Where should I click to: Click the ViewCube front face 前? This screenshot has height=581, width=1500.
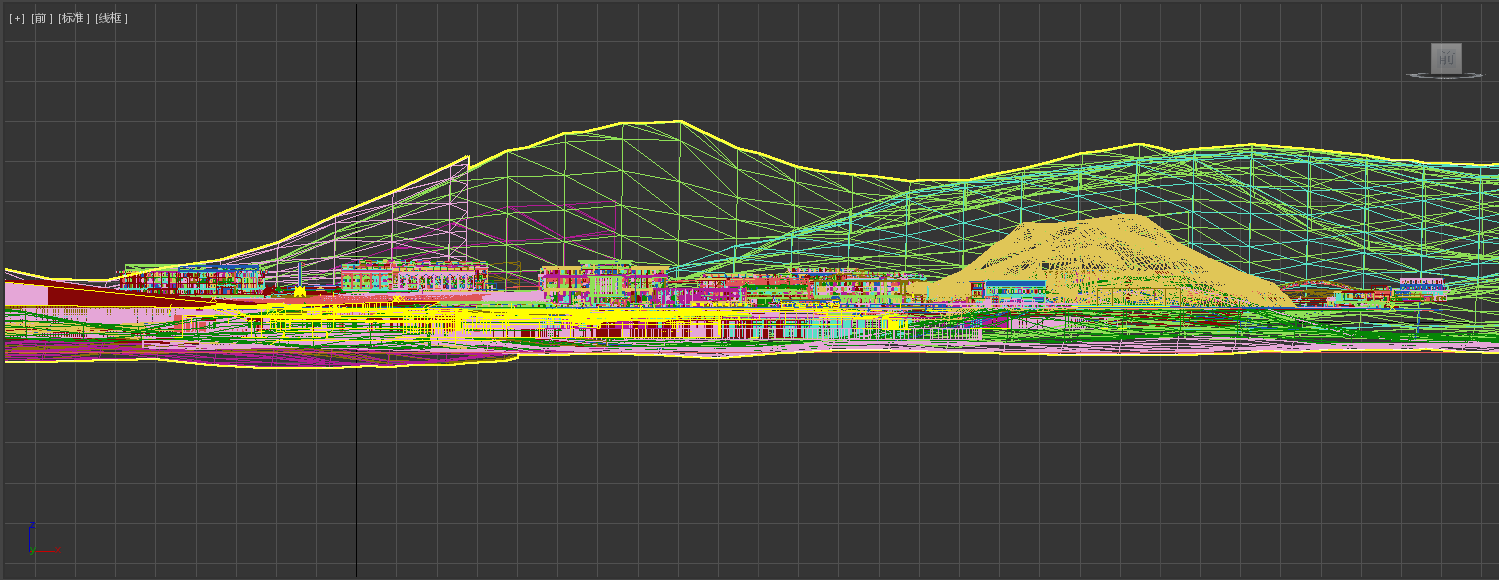coord(1446,58)
